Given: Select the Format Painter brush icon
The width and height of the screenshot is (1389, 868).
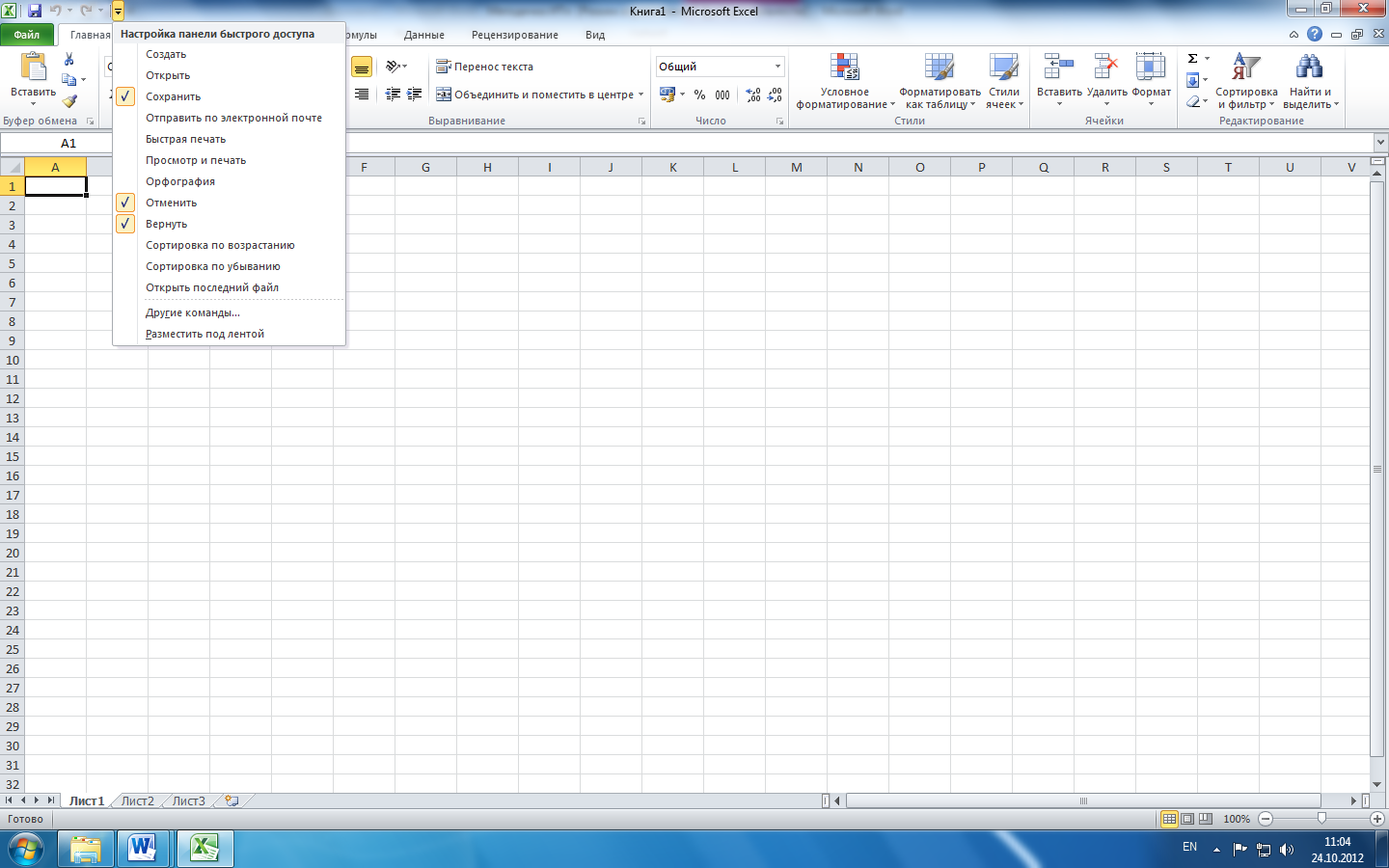Looking at the screenshot, I should (69, 101).
